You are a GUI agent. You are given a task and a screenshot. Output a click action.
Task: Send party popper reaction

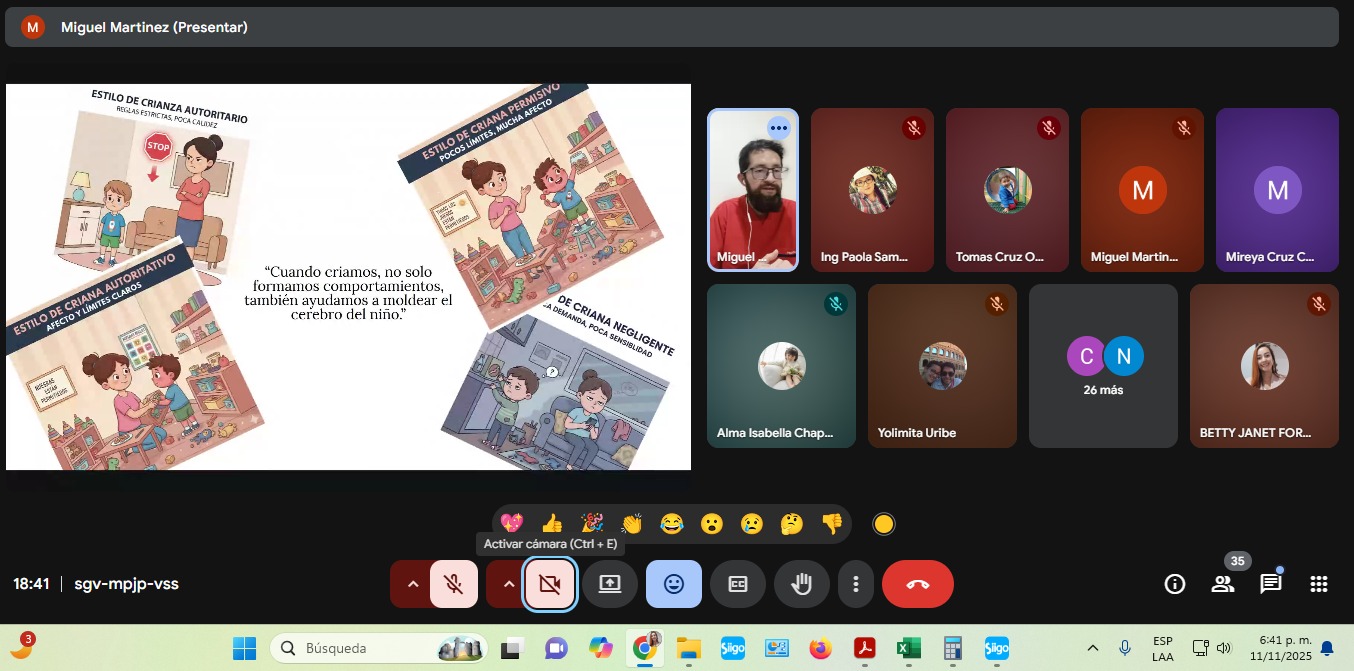click(x=592, y=523)
